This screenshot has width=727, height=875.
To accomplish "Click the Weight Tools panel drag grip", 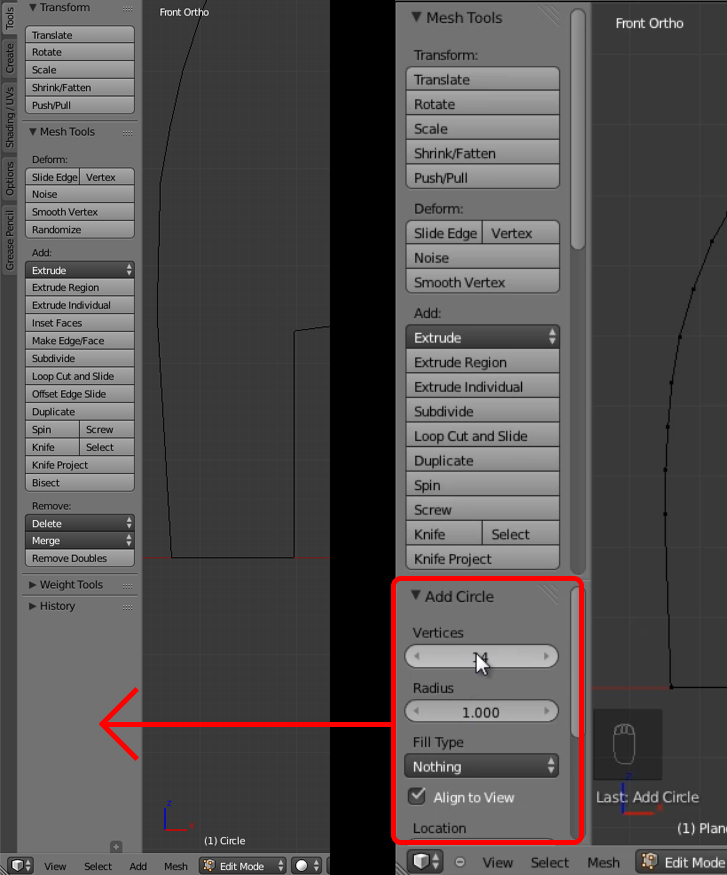I will (x=128, y=585).
